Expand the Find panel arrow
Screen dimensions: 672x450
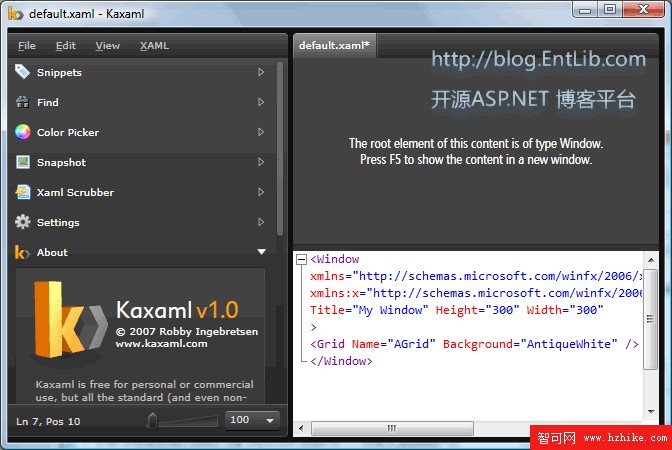click(x=261, y=102)
